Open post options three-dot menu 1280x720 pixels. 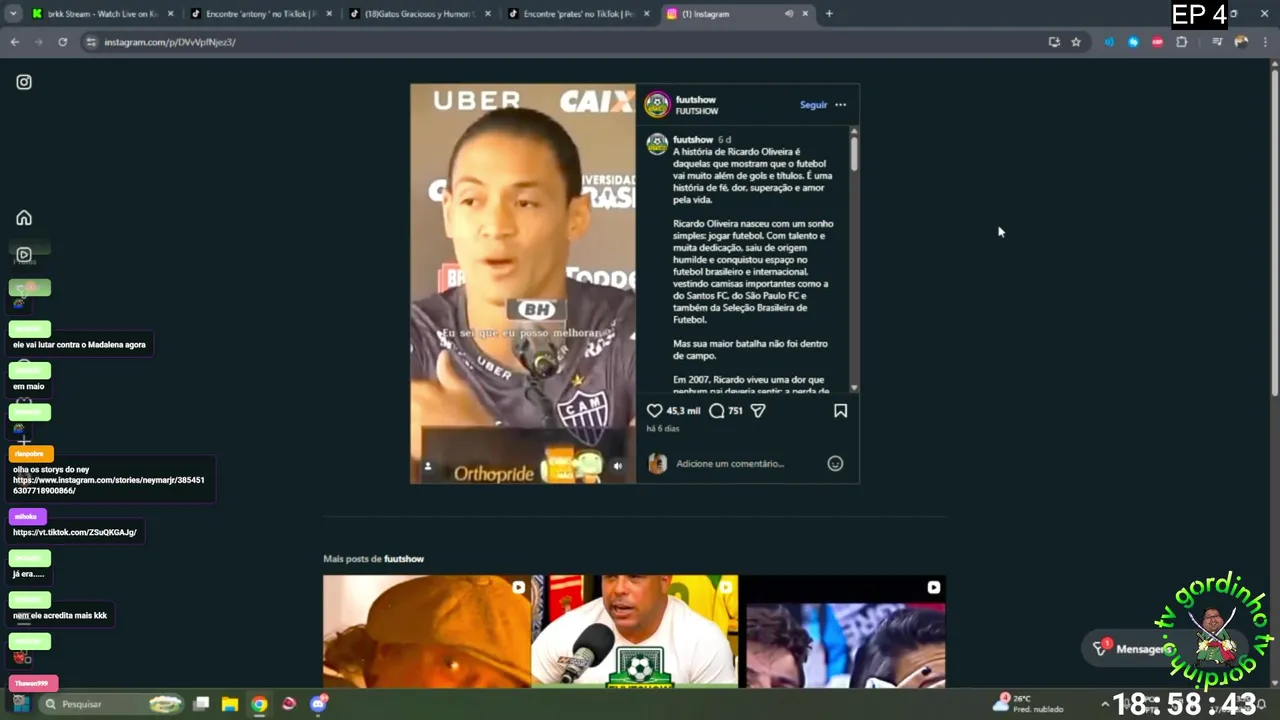[x=841, y=105]
